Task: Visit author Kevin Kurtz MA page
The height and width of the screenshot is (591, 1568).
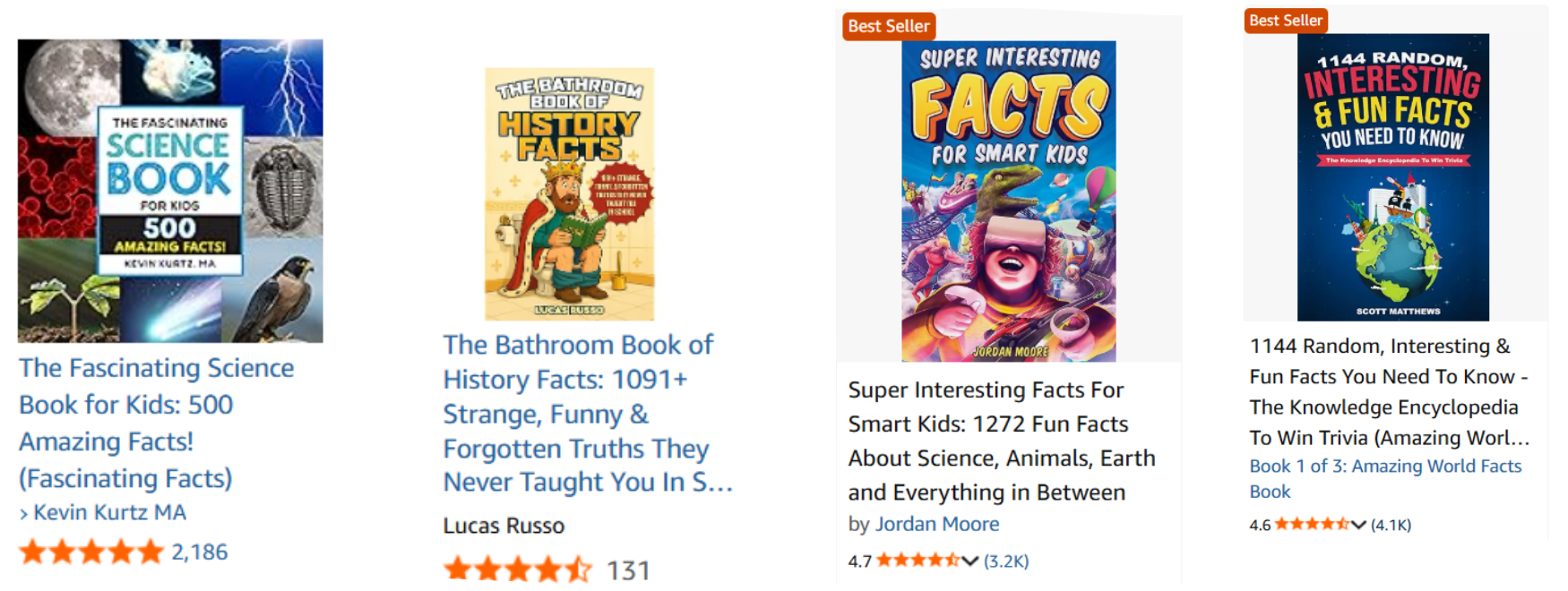Action: tap(109, 512)
